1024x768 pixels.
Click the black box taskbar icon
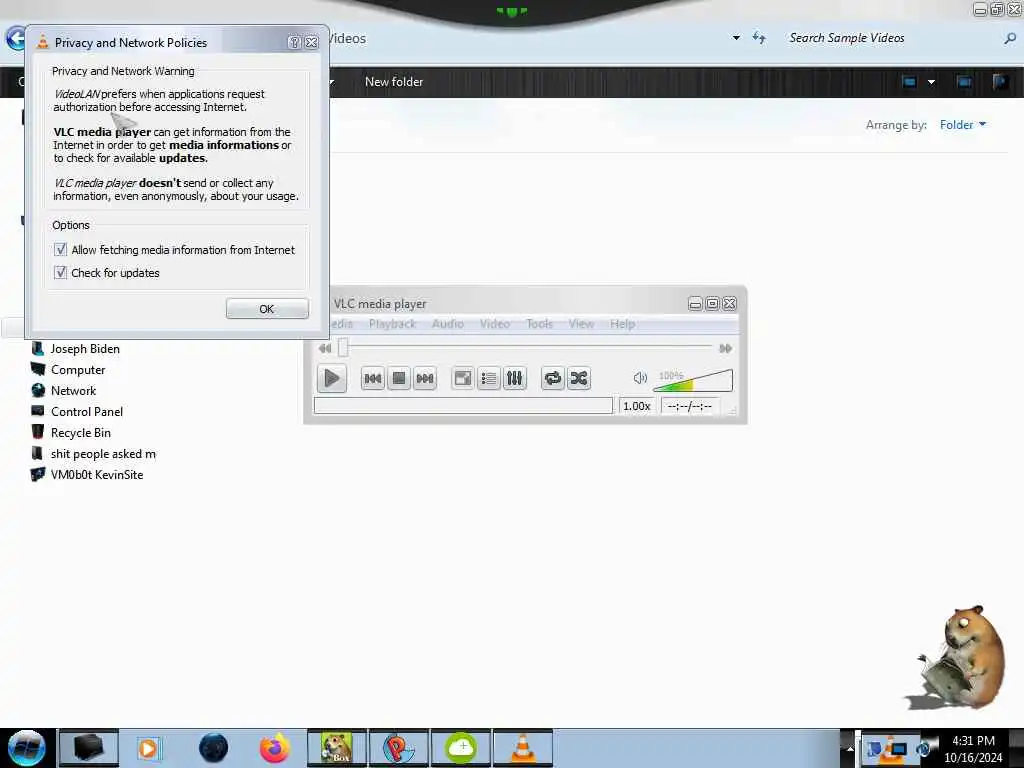pos(88,748)
